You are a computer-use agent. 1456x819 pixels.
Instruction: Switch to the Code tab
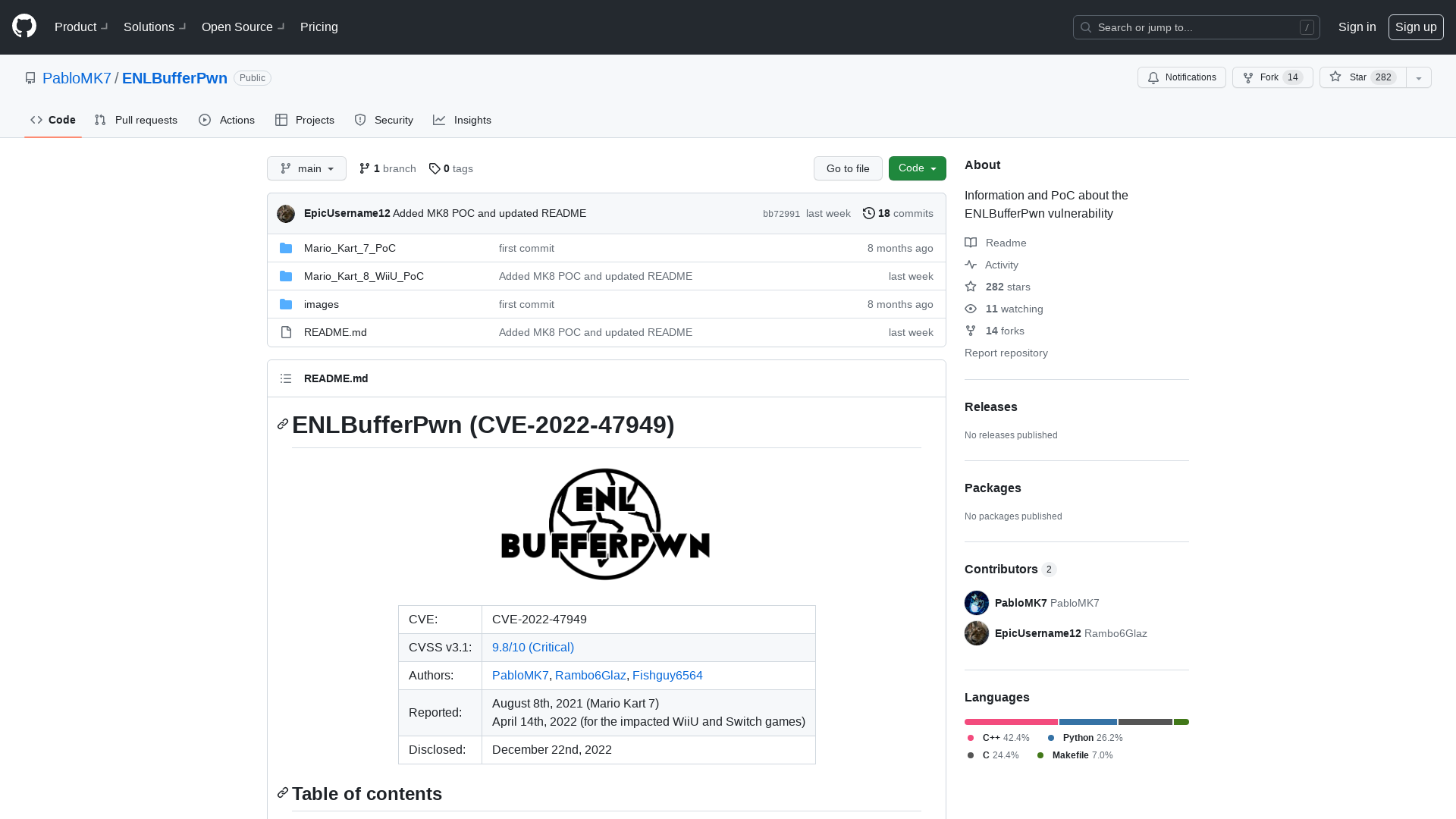53,120
